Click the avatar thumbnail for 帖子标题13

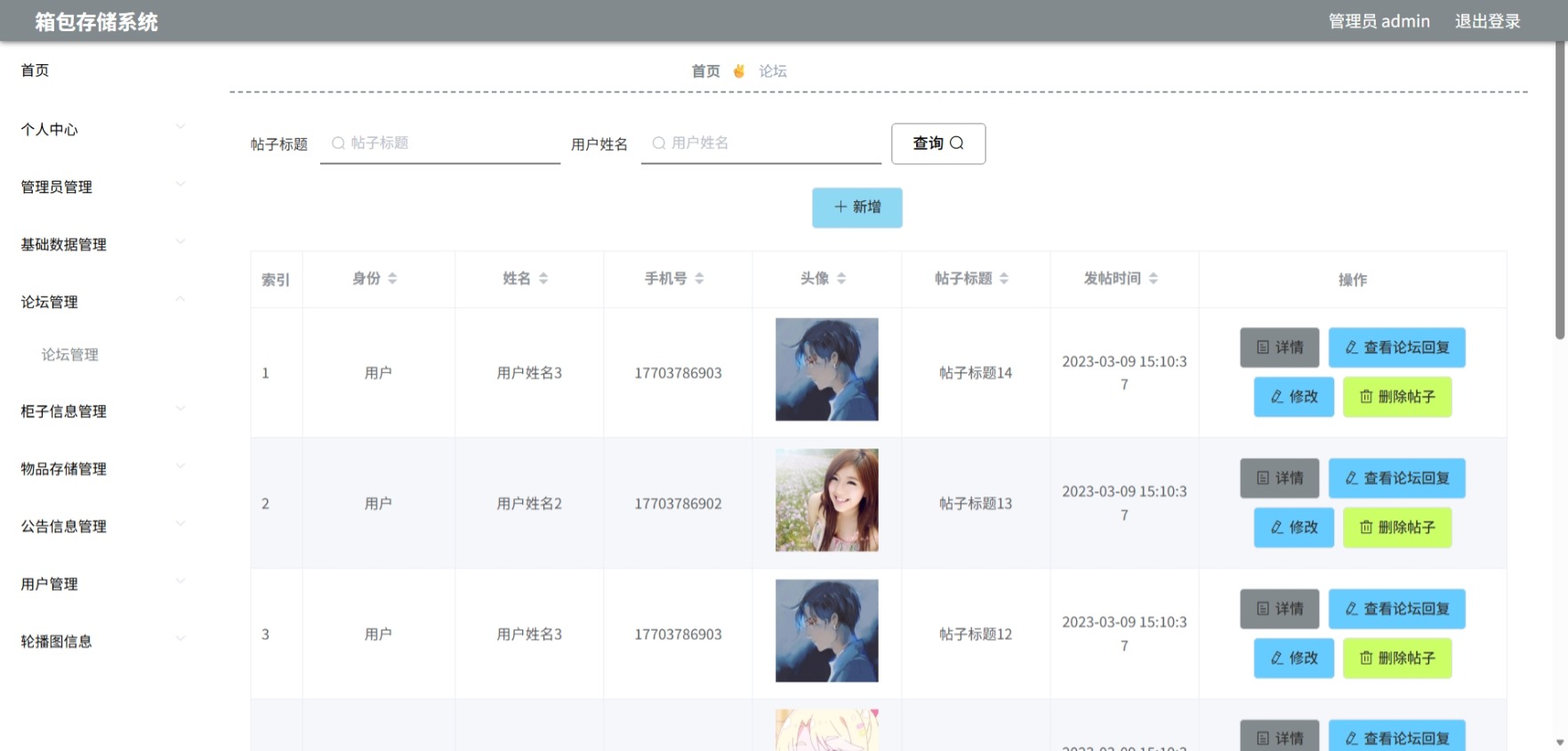(x=827, y=500)
